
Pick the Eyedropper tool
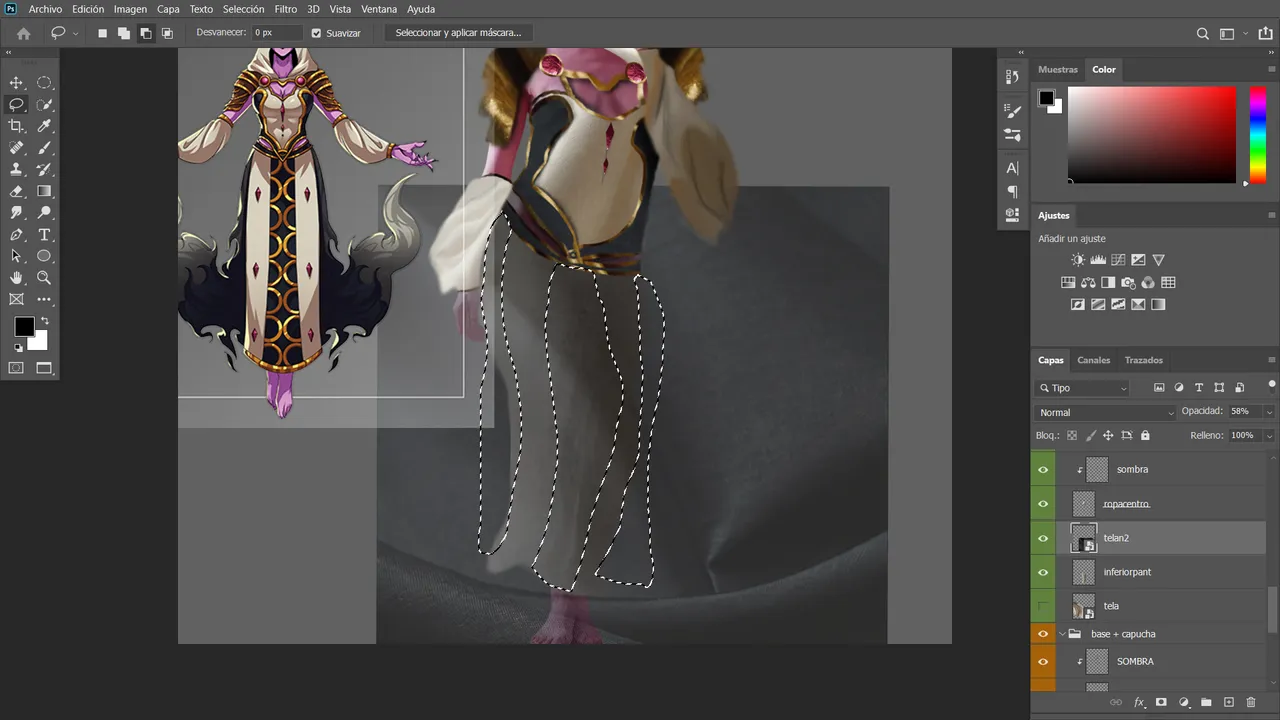[x=44, y=126]
